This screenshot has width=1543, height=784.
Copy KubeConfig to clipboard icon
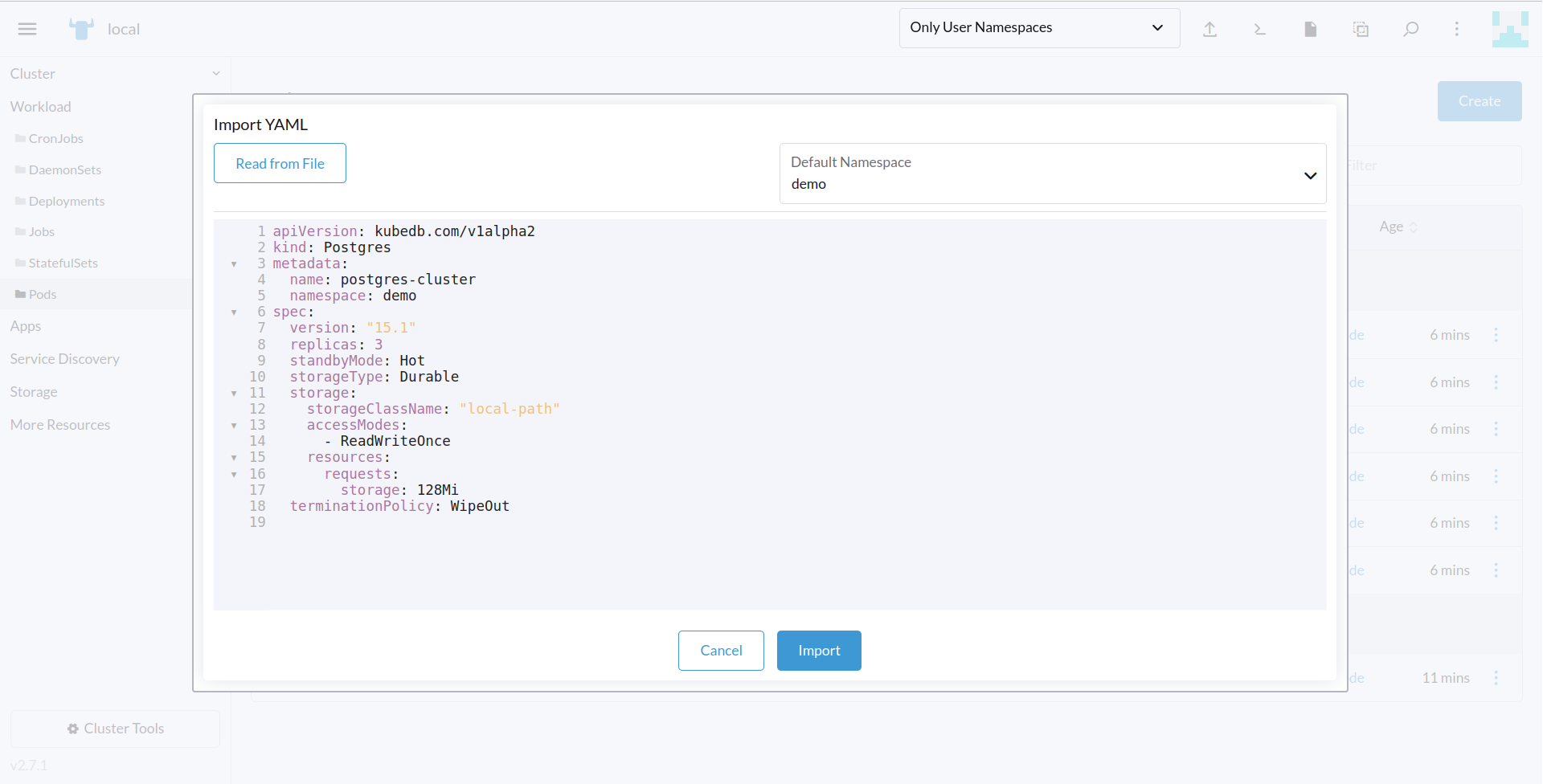1361,30
